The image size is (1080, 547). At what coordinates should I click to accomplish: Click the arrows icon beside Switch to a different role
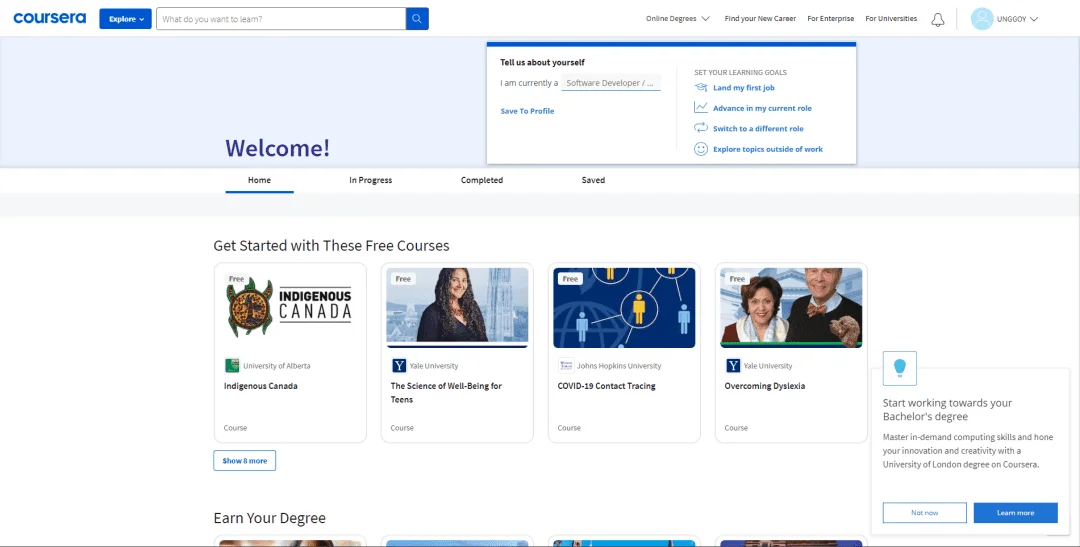pyautogui.click(x=700, y=128)
